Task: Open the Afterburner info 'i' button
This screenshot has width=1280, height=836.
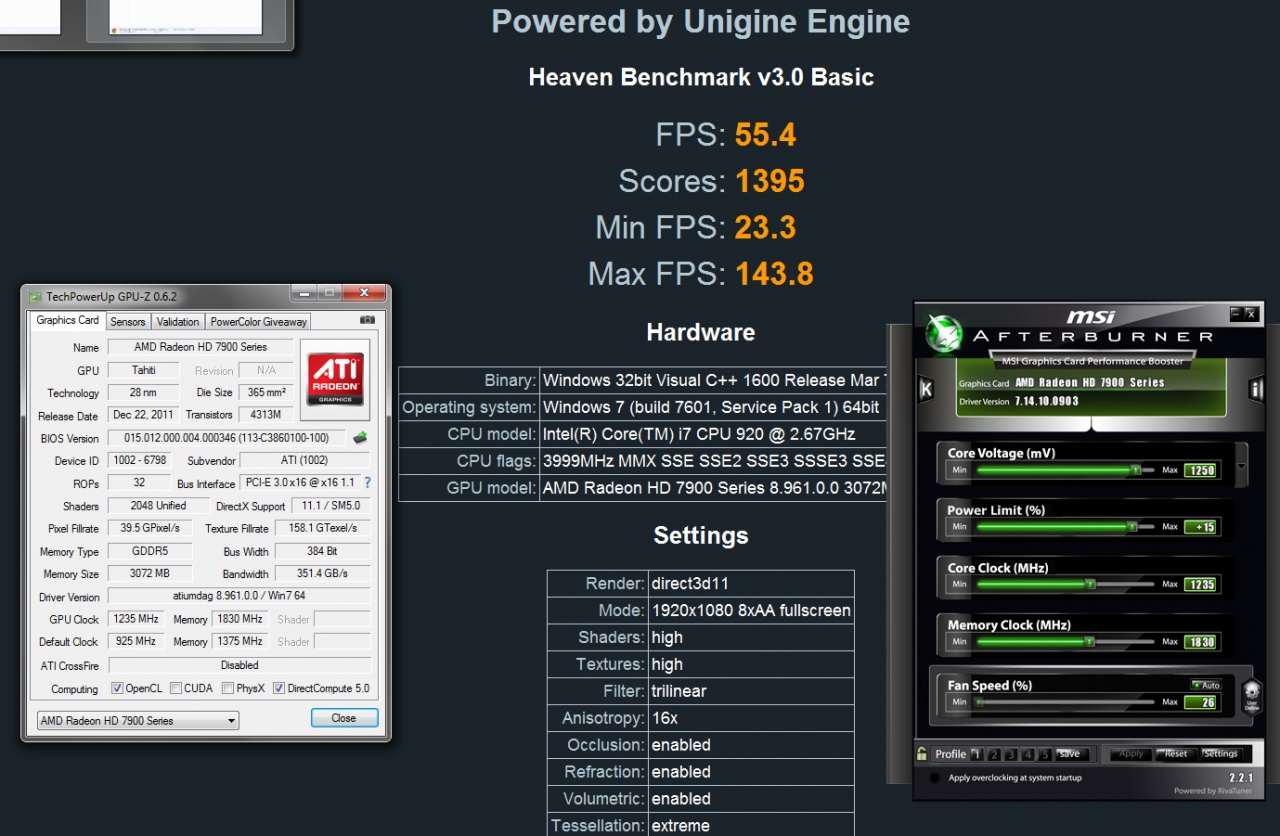Action: 1257,389
